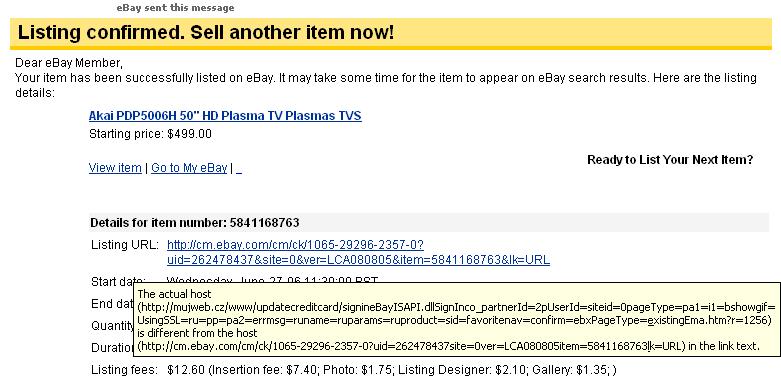Click the Listing URL: field label
Viewport: 781px width, 390px height.
[125, 245]
